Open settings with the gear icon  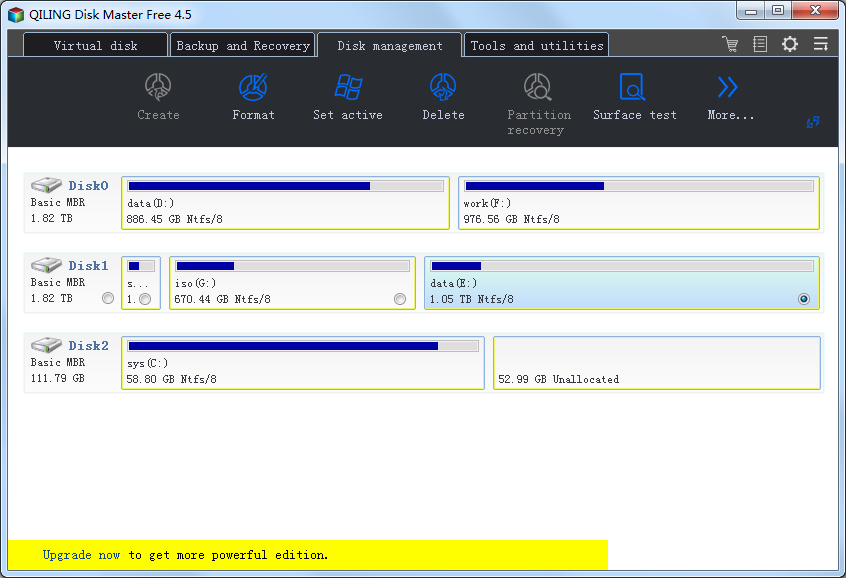click(x=790, y=44)
